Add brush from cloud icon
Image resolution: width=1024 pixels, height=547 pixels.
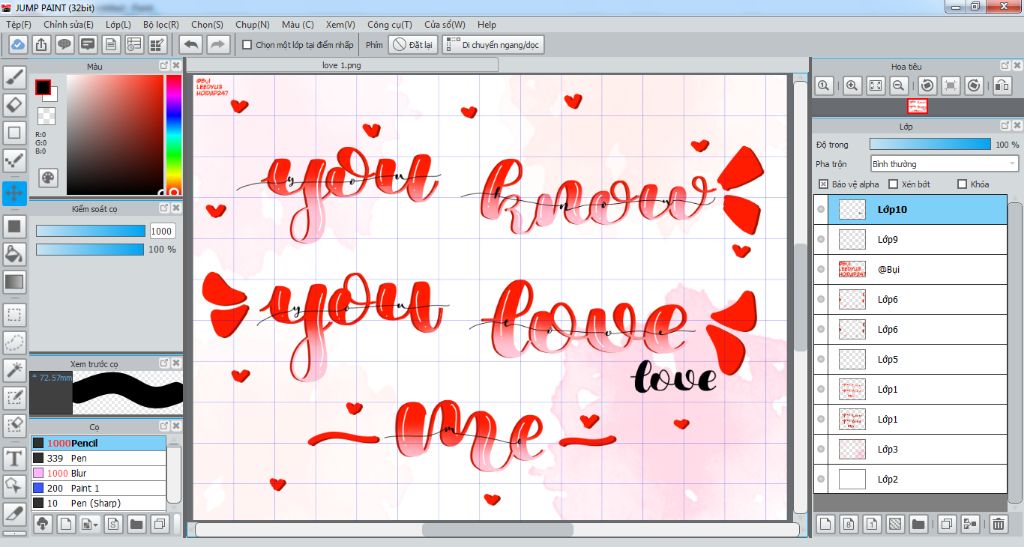(x=42, y=524)
